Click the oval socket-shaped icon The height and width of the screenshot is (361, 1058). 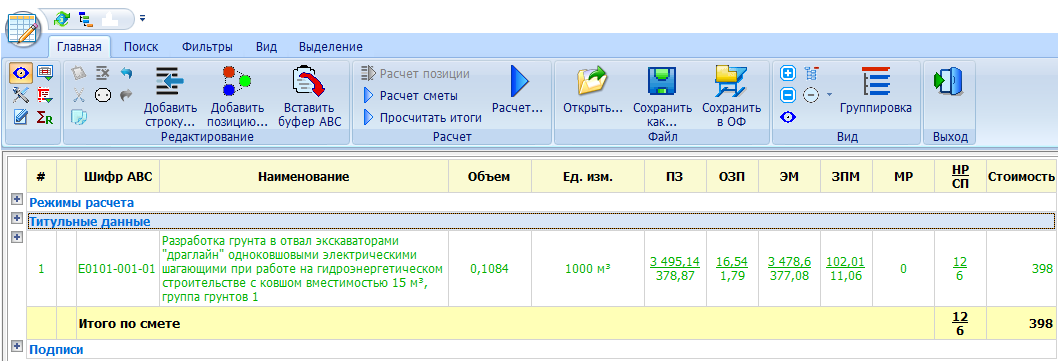(102, 95)
